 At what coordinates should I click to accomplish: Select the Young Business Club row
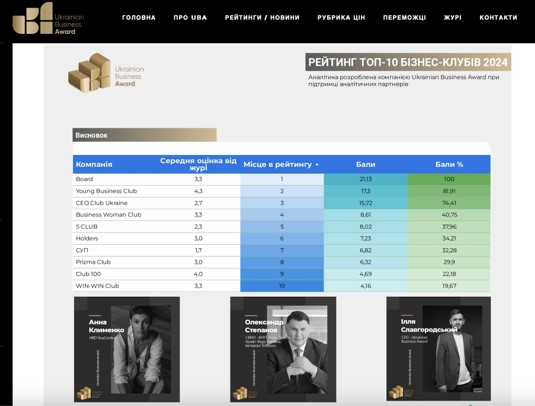pyautogui.click(x=281, y=191)
